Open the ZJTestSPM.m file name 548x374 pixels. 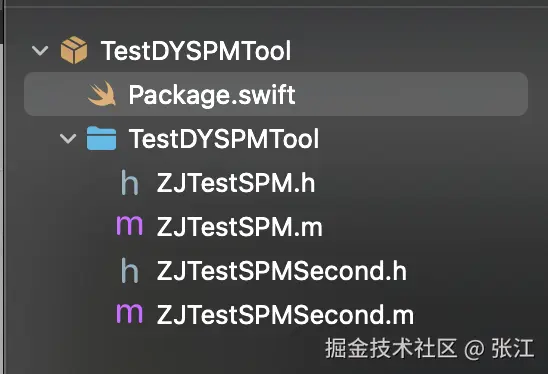(x=239, y=226)
